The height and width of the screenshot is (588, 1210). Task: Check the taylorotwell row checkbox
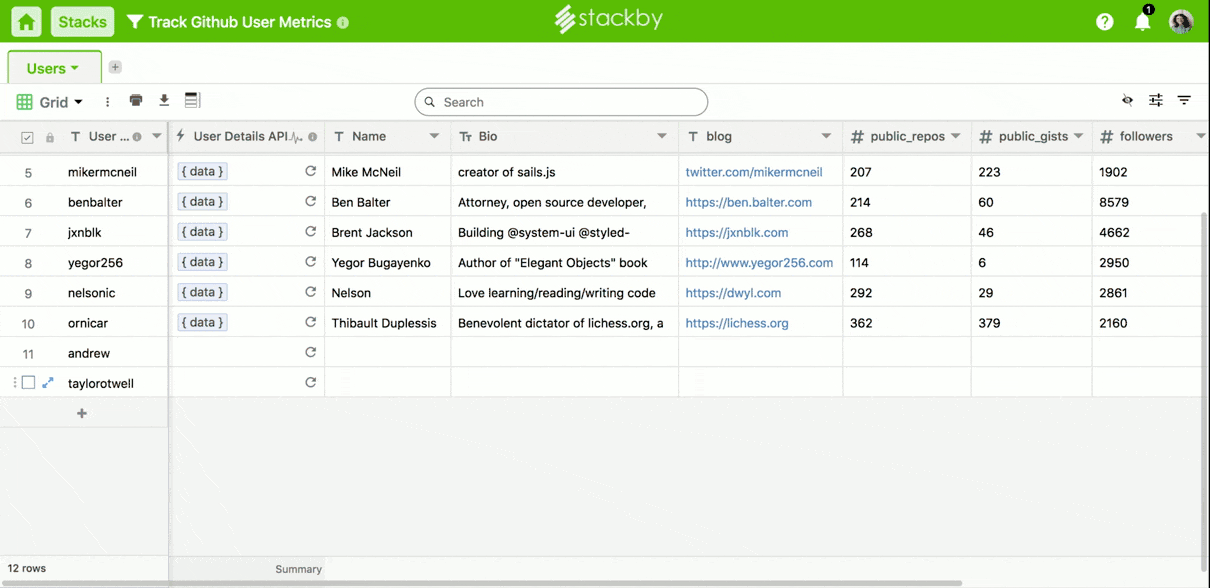click(x=28, y=383)
